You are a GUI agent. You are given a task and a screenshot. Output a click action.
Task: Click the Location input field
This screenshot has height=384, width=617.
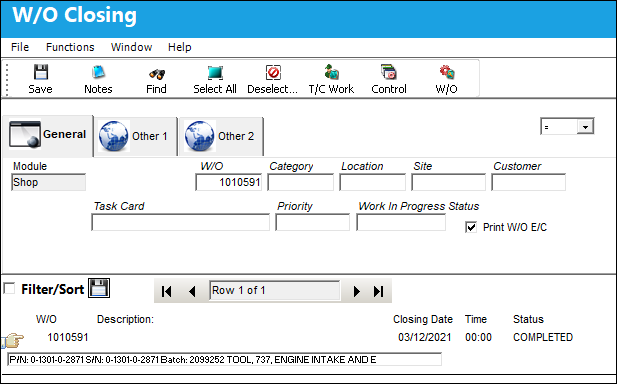click(x=373, y=183)
